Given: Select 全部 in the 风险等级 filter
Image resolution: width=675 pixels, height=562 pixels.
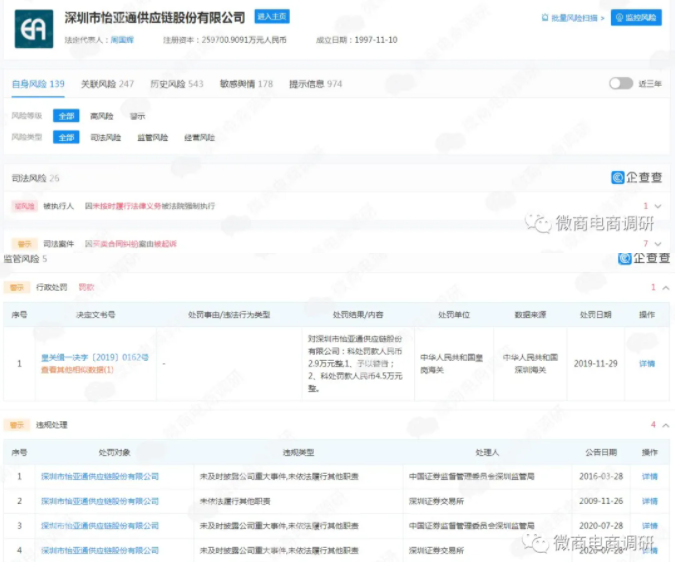Looking at the screenshot, I should click(x=66, y=116).
